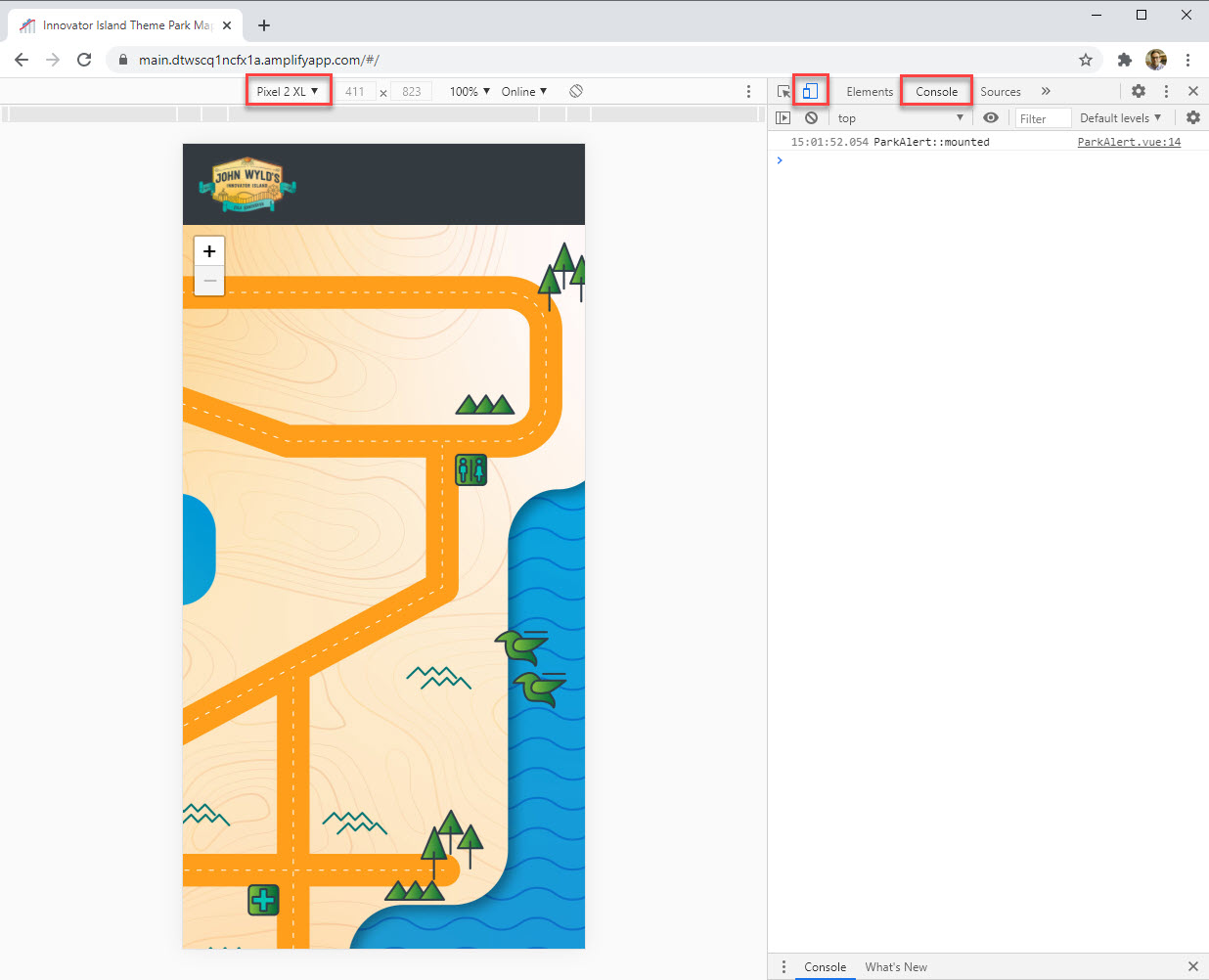Click the create live expression eye icon

point(990,117)
